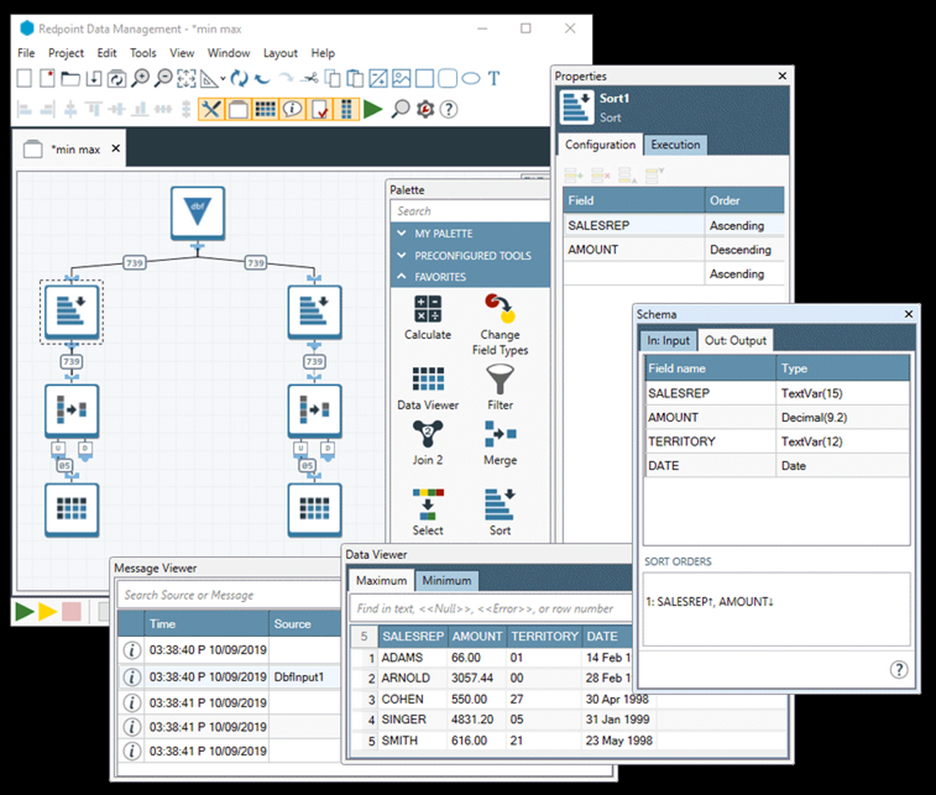Switch to the Execution tab in Properties

pyautogui.click(x=675, y=145)
